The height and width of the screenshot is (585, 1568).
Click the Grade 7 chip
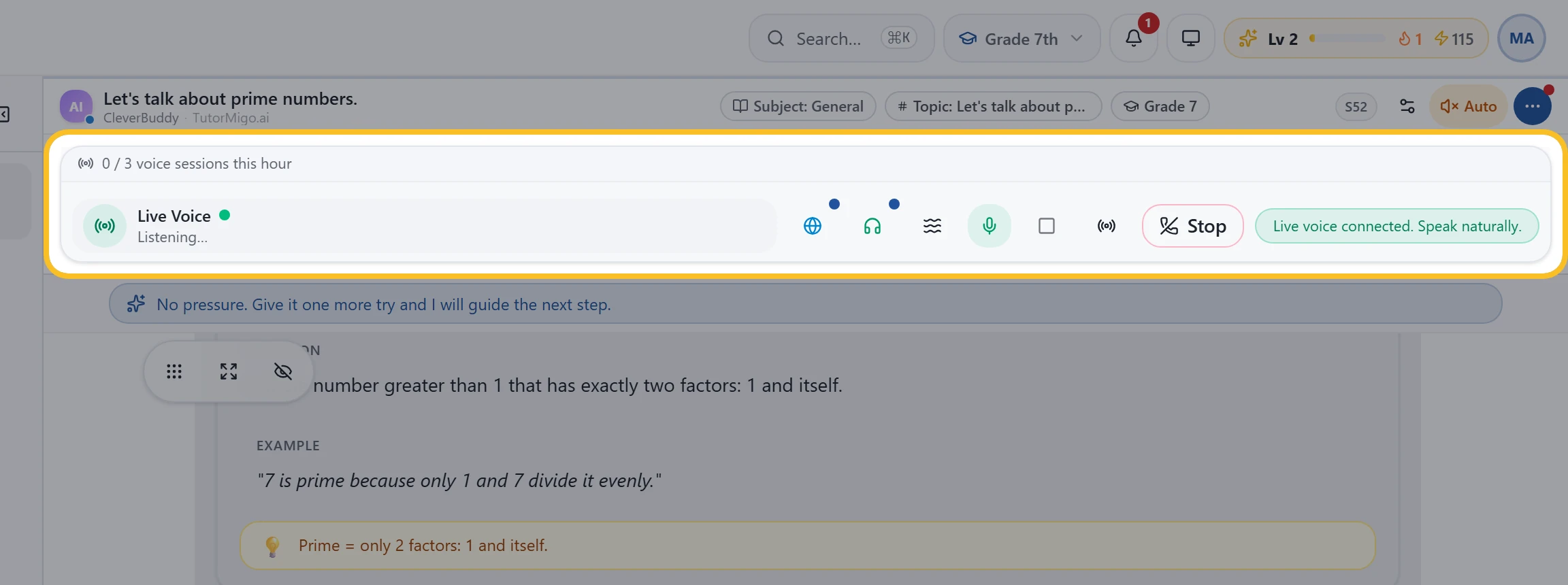[1160, 106]
